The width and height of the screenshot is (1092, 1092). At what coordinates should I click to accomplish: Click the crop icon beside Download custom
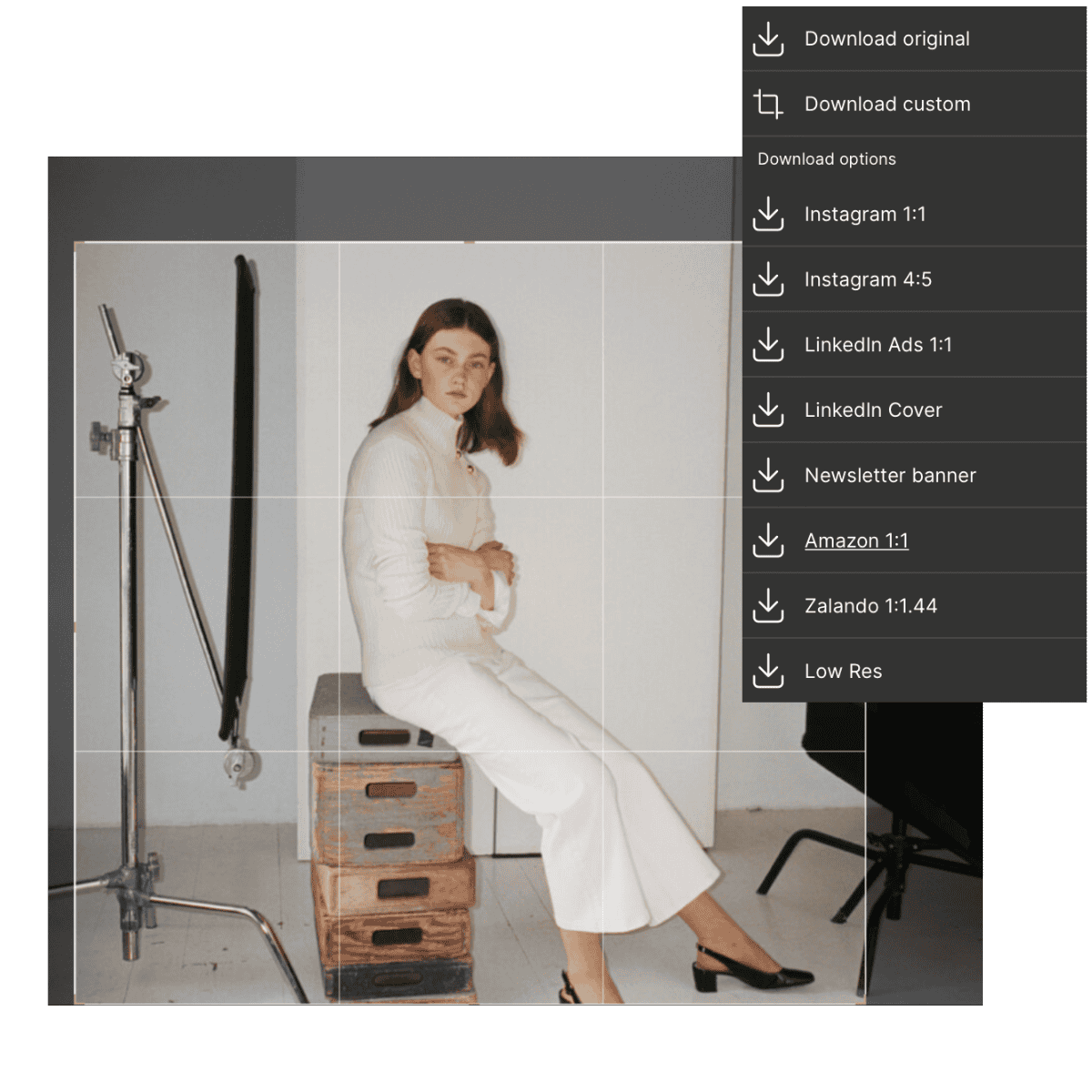click(768, 105)
